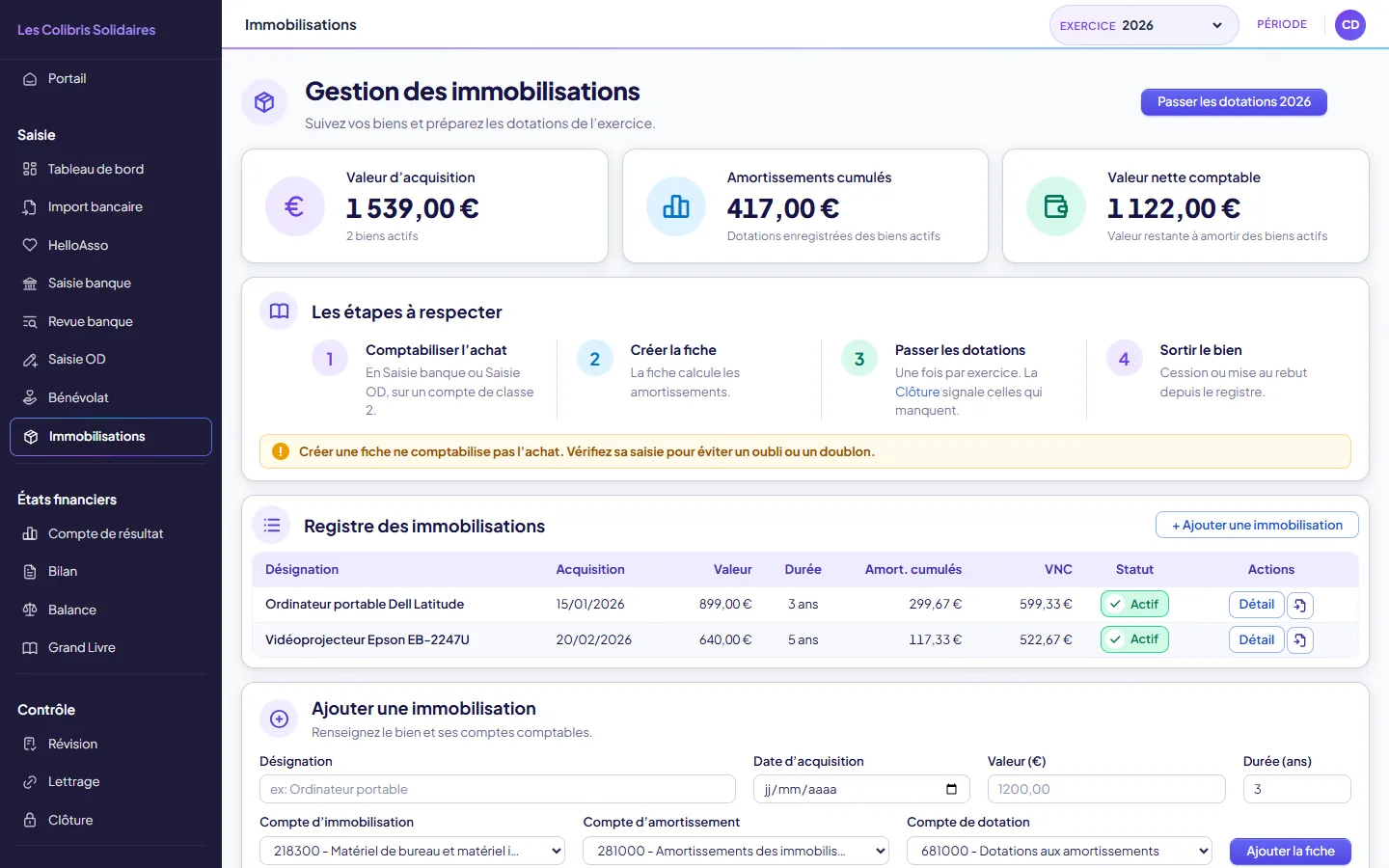Click the Durée (ans) input field

[x=1297, y=789]
